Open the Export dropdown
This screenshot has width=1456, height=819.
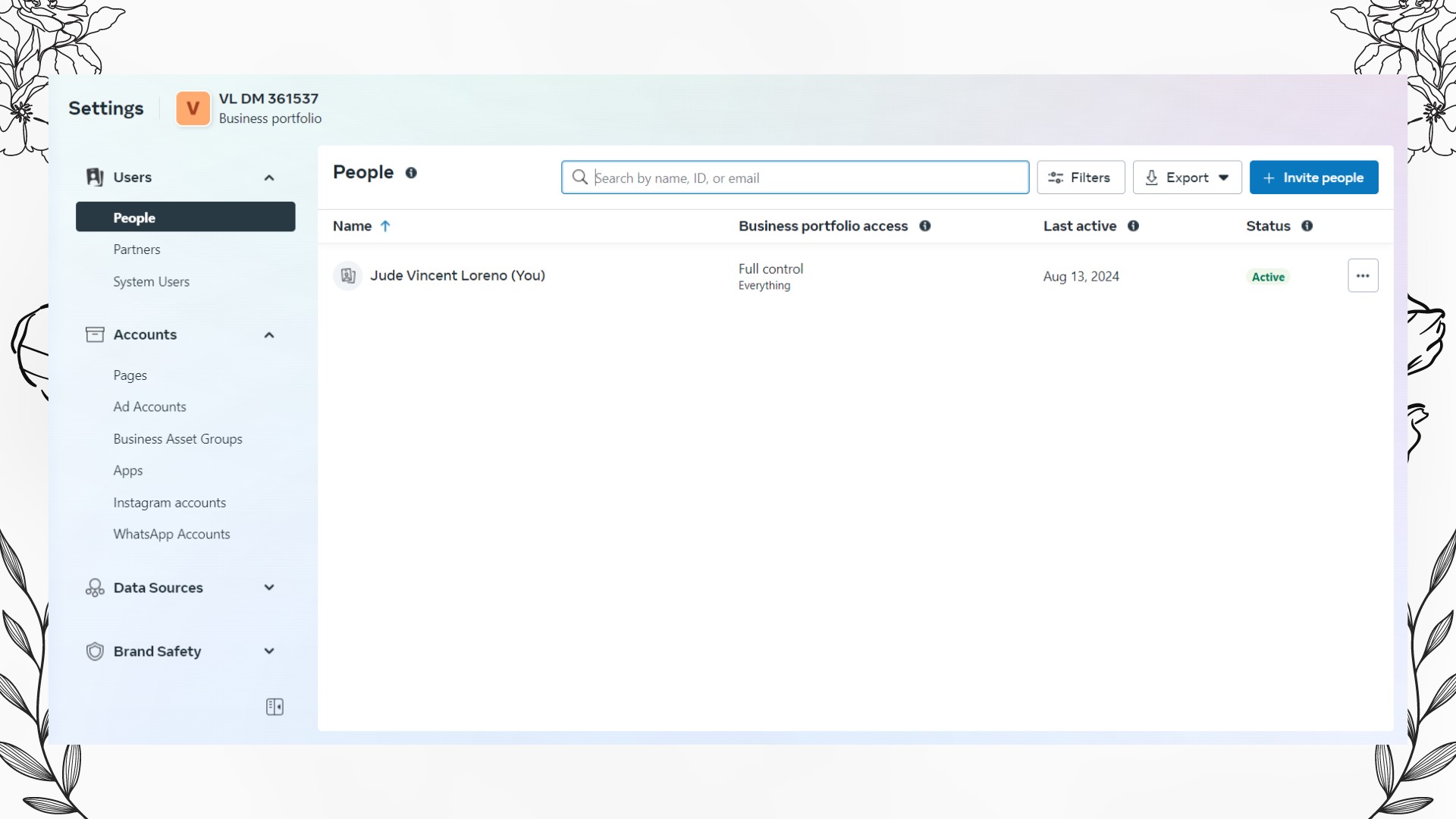[x=1187, y=177]
